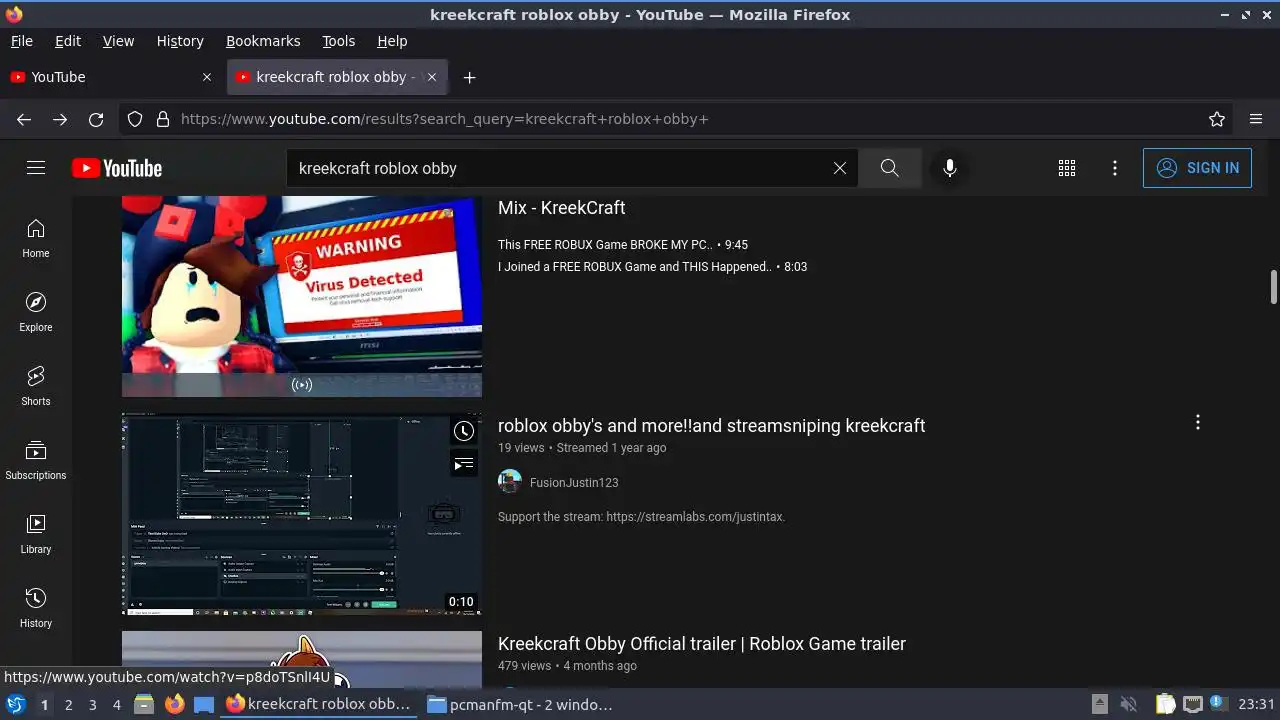Screen dimensions: 1280x720
Task: Click 'Support the stream' description text
Action: (x=642, y=517)
